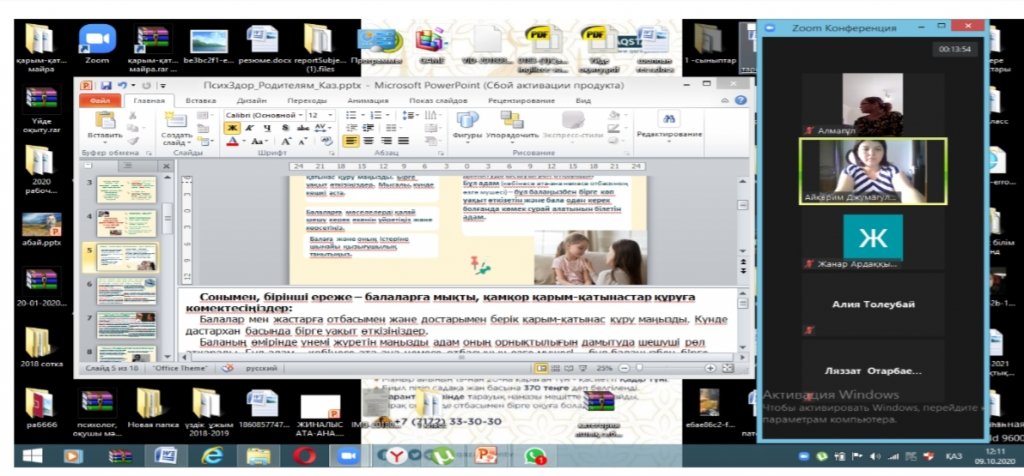Screen dimensions: 1024x476
Task: Click the character spacing AV icon
Action: coord(322,128)
